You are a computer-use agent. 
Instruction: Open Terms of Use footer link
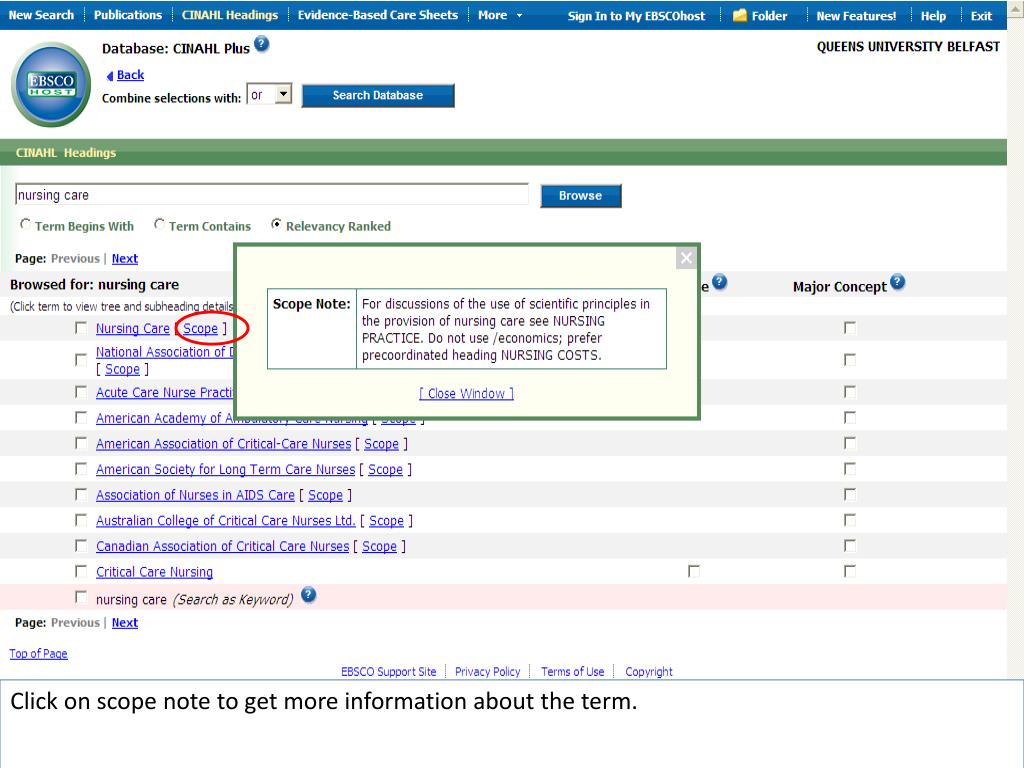573,672
